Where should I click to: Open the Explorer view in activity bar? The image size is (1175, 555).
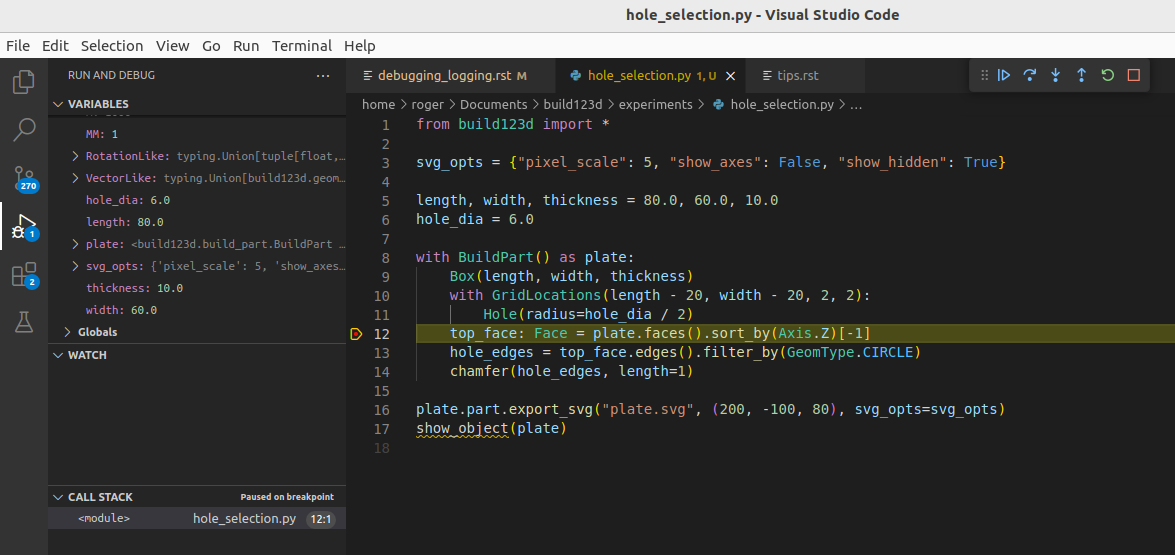[23, 81]
